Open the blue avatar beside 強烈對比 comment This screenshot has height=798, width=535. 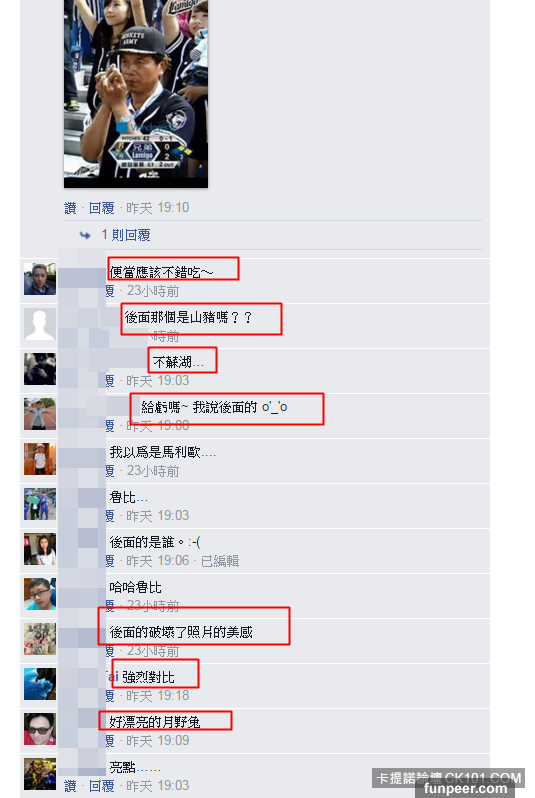click(x=40, y=684)
